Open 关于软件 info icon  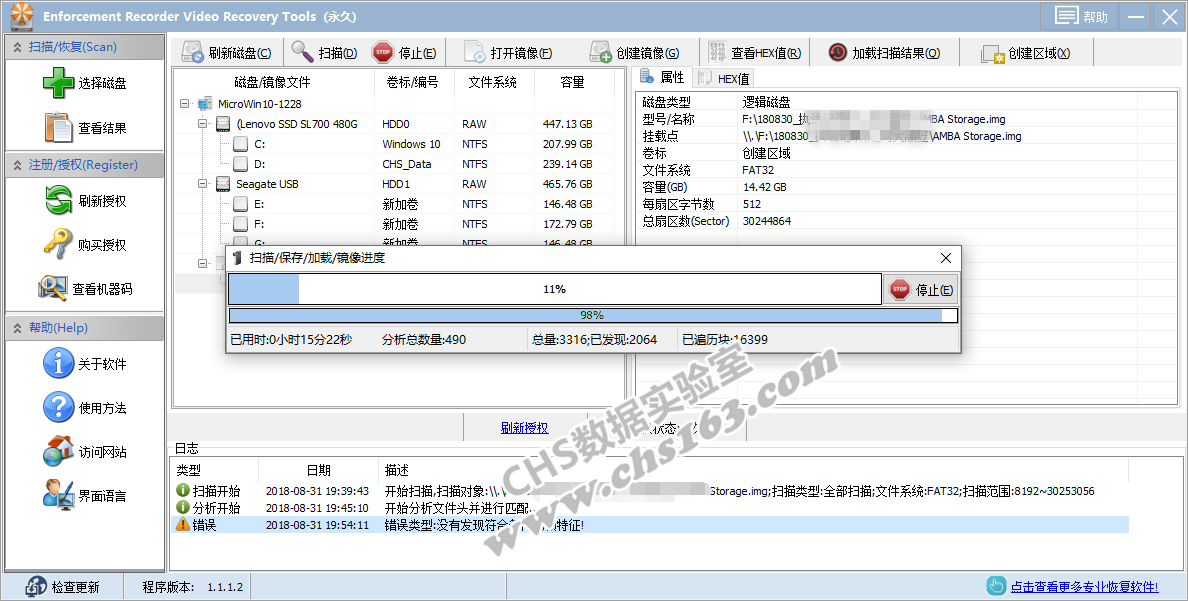(58, 363)
